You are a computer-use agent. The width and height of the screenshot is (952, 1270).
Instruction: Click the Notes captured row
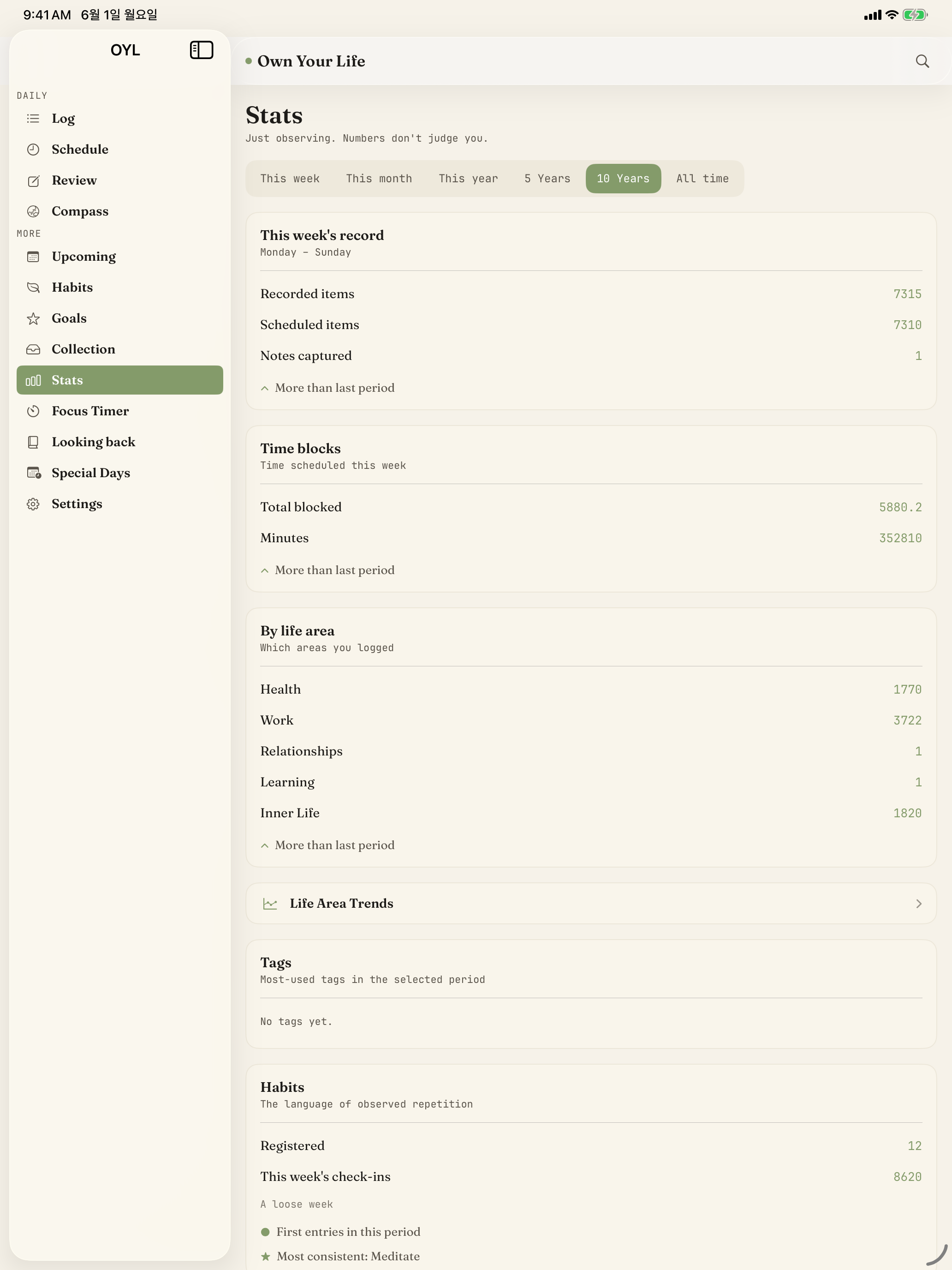coord(591,356)
